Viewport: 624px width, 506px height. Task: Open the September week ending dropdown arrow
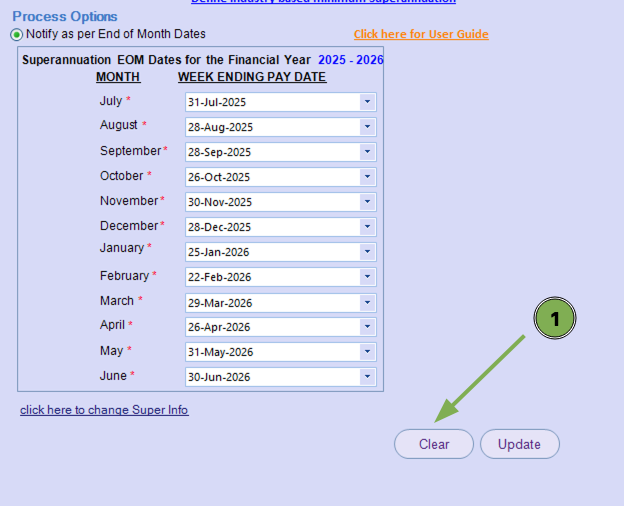click(367, 152)
